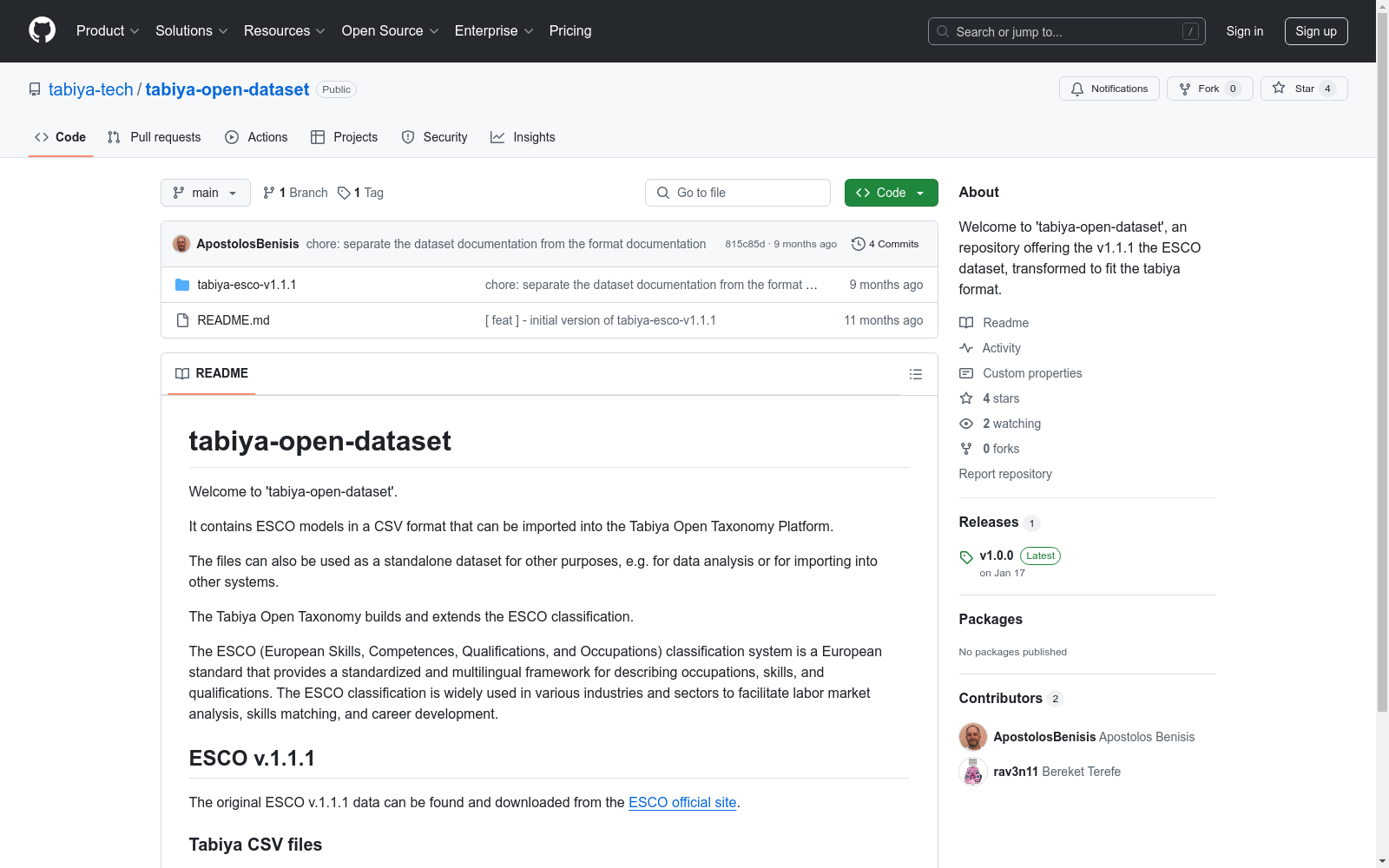This screenshot has height=868, width=1389.
Task: Click Sign in
Action: point(1244,31)
